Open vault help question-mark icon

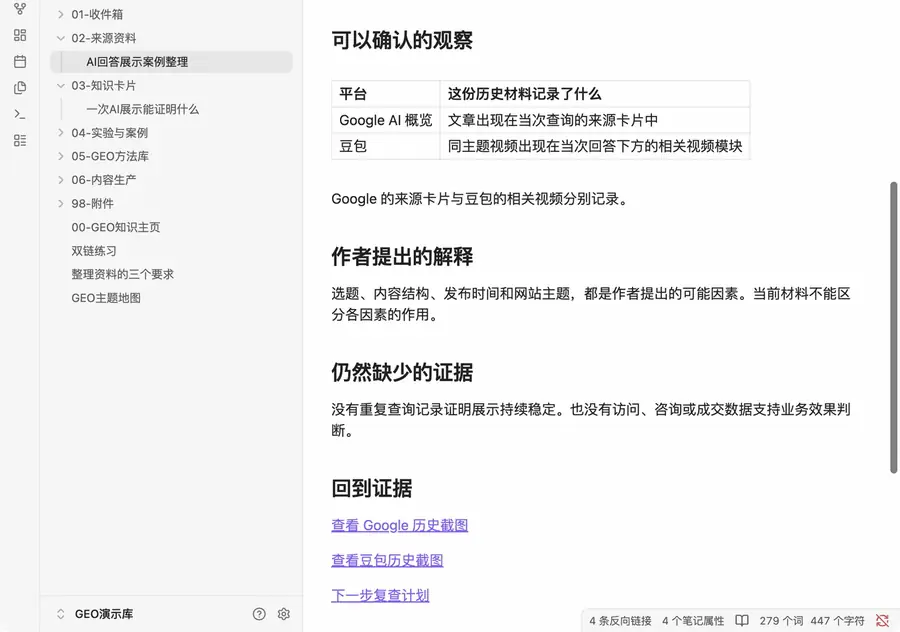pos(259,614)
